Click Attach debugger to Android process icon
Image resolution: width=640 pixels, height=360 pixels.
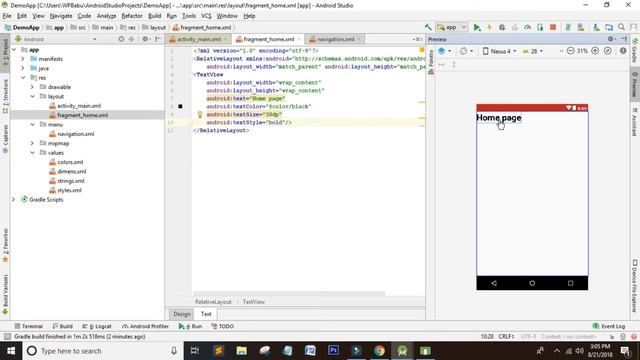pyautogui.click(x=540, y=27)
